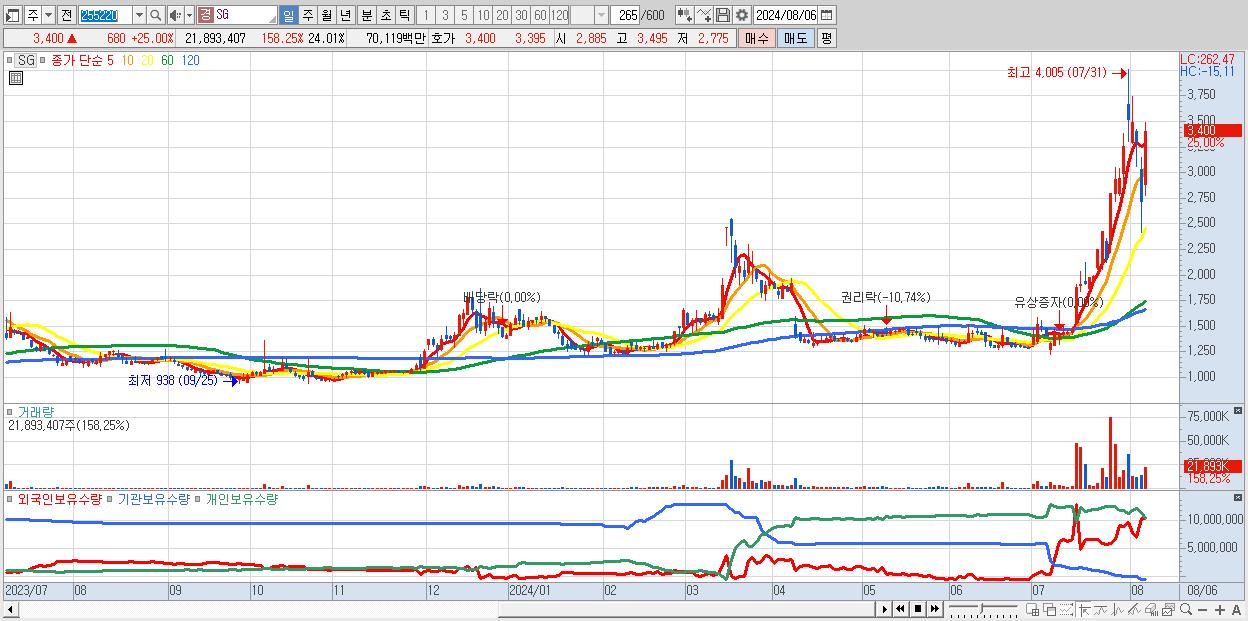Screen dimensions: 1248x621
Task: Open the blank interval combo box dropdown
Action: point(601,15)
